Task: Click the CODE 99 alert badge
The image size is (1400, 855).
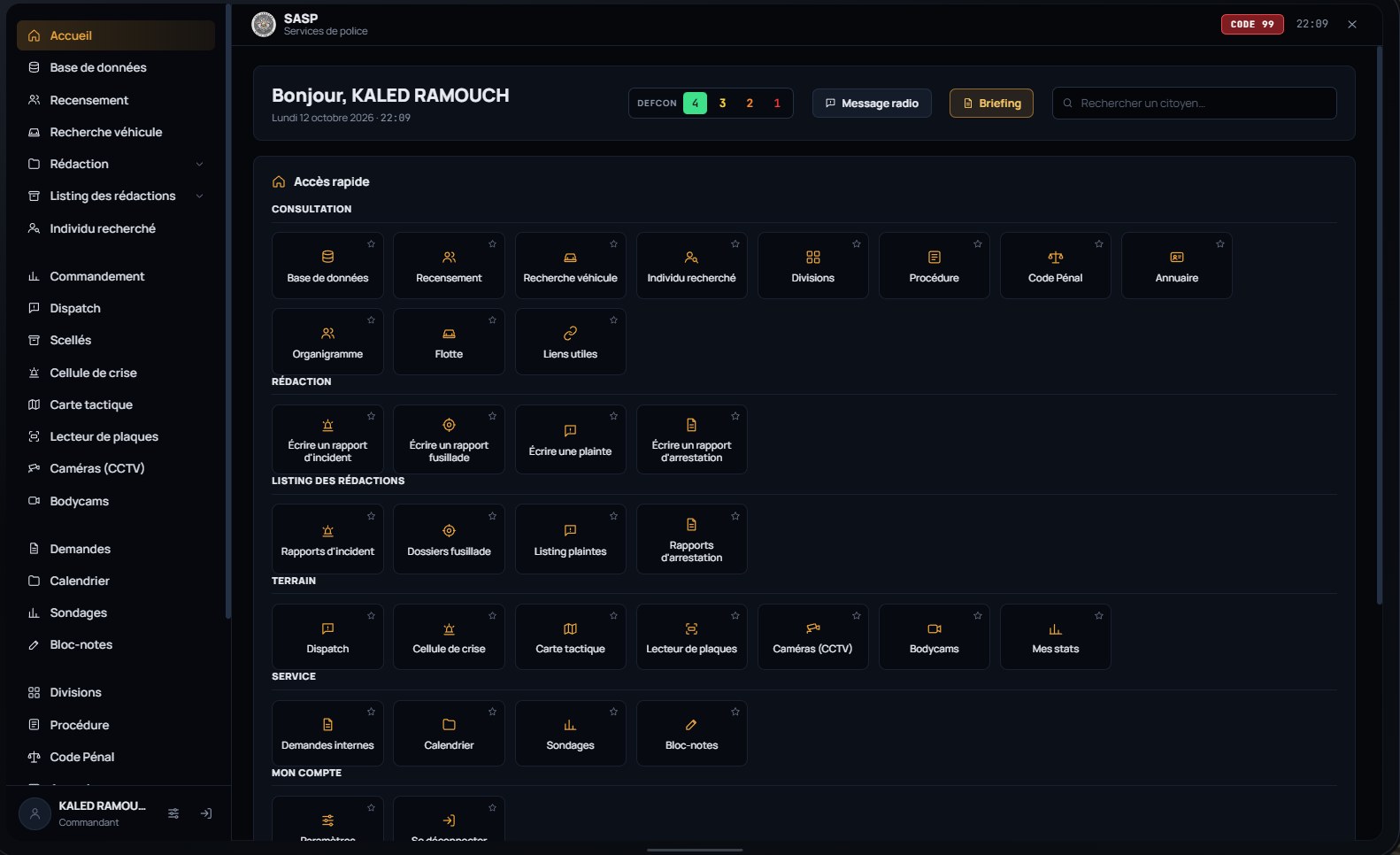Action: [x=1252, y=24]
